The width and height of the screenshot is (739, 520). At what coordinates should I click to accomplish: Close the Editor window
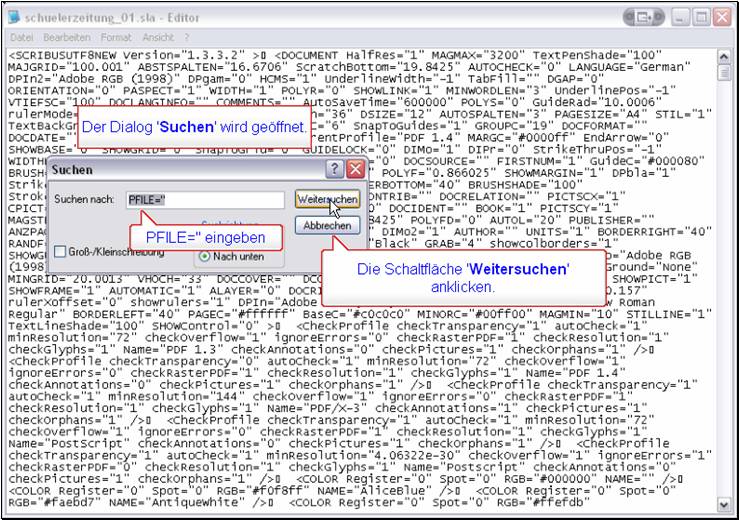pyautogui.click(x=724, y=17)
